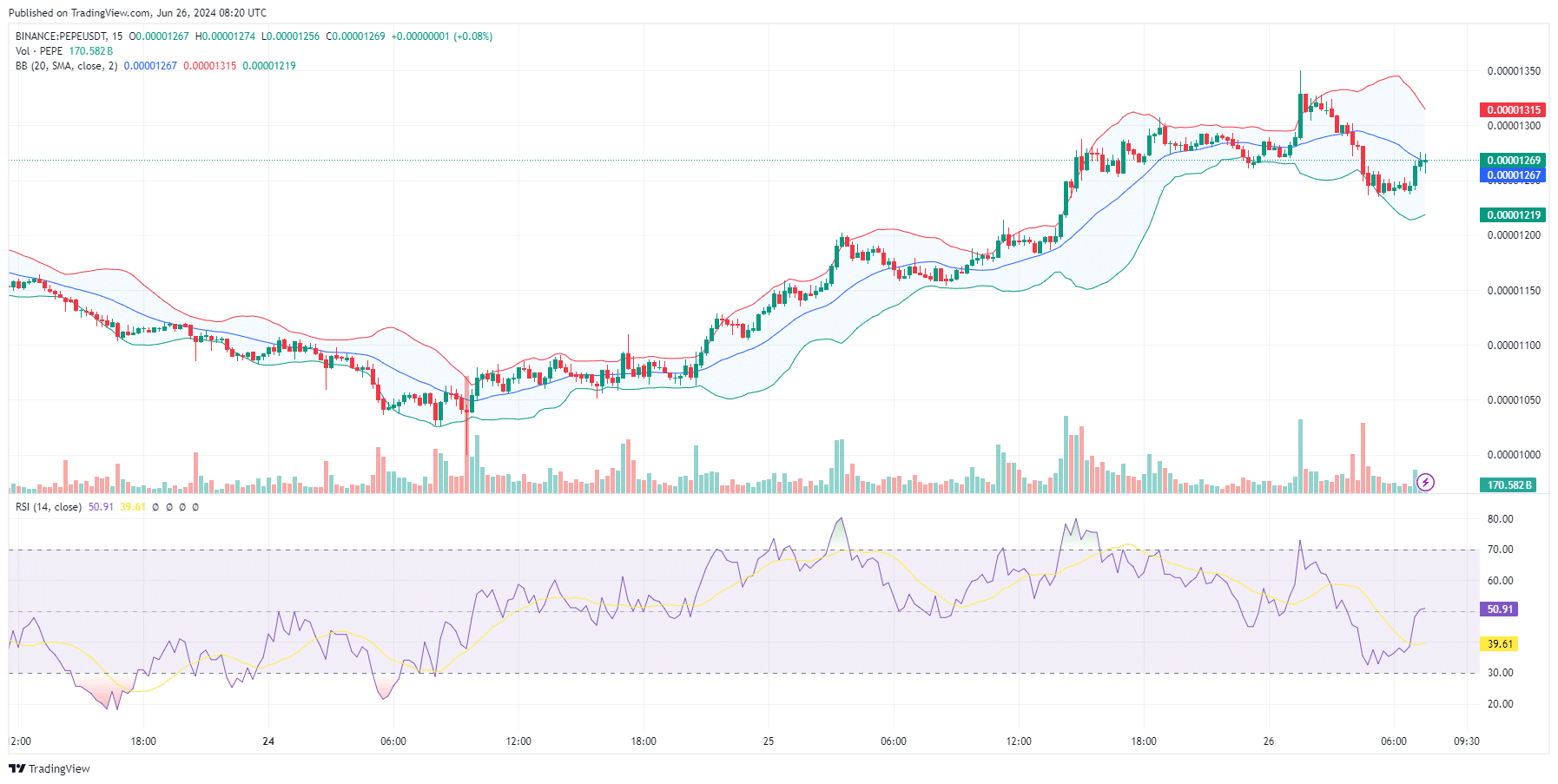Click the purple RSI value 50.91 in the legend
The height and width of the screenshot is (784, 1558).
tap(101, 507)
